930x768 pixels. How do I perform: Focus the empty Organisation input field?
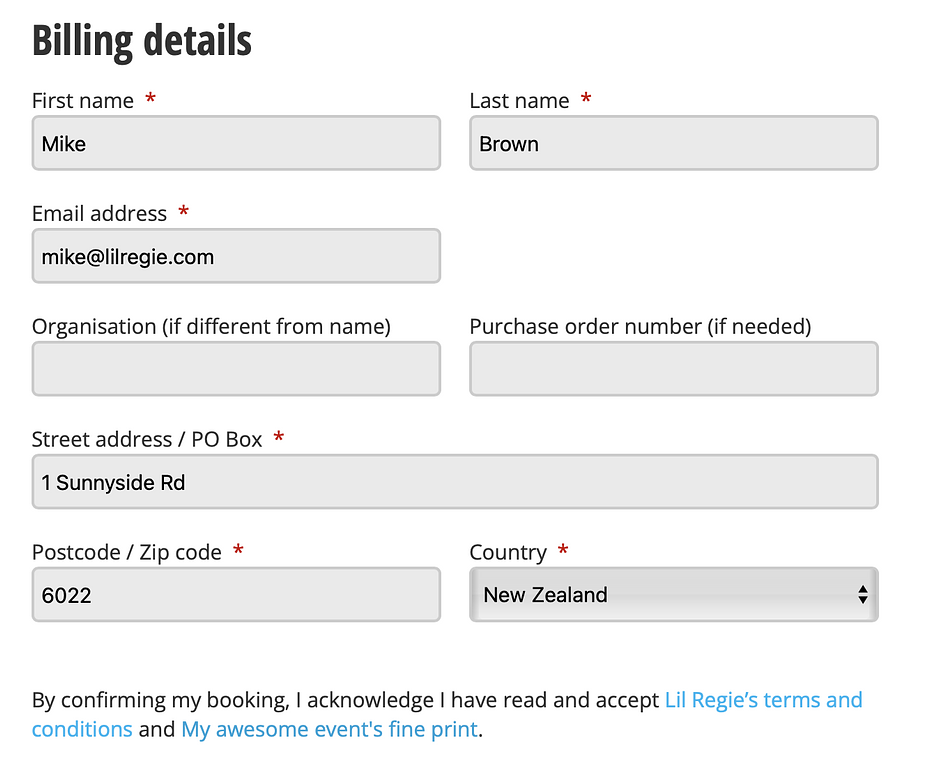click(236, 368)
